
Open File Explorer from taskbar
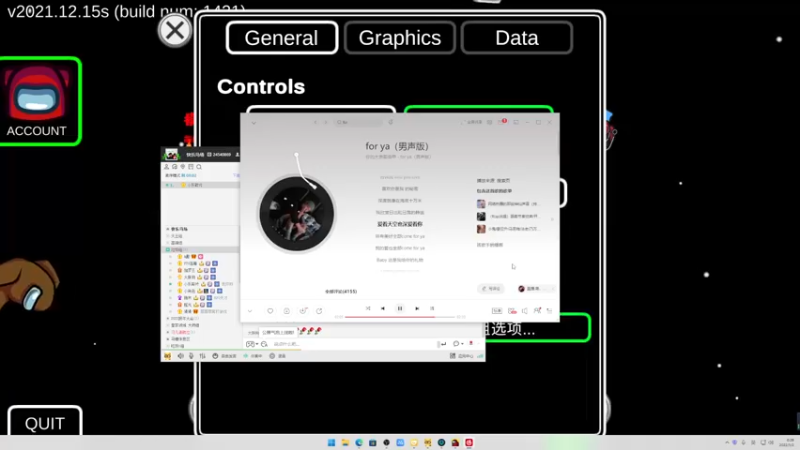pyautogui.click(x=345, y=443)
